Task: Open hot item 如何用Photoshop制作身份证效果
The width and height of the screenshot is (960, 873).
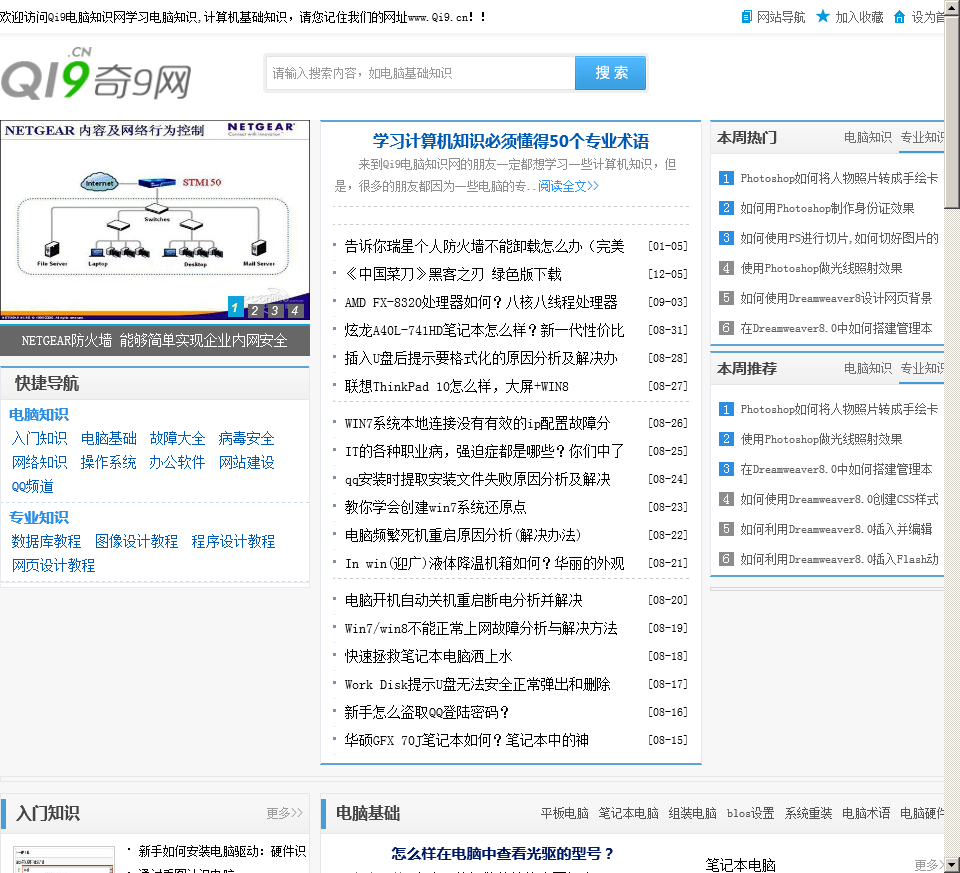Action: tap(827, 208)
